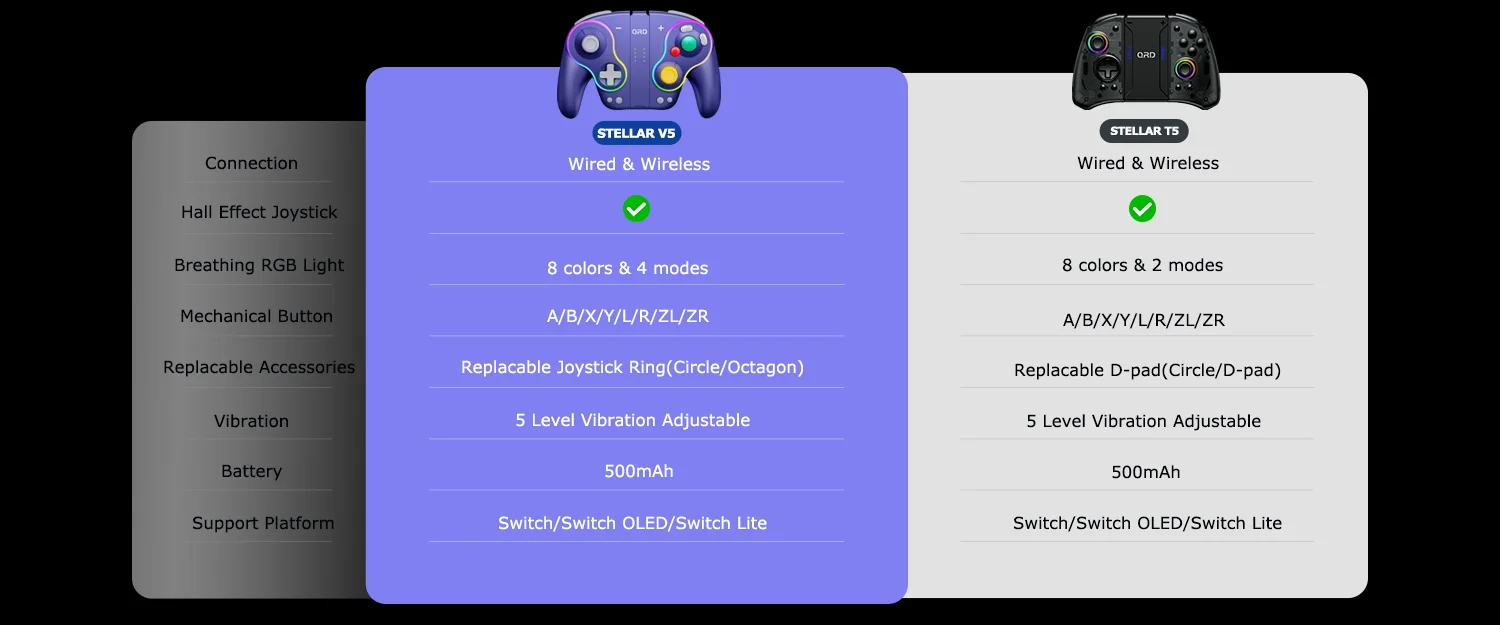Click A/B/X/Y/L/R/ZL/ZR in the T5 column

tap(1143, 320)
